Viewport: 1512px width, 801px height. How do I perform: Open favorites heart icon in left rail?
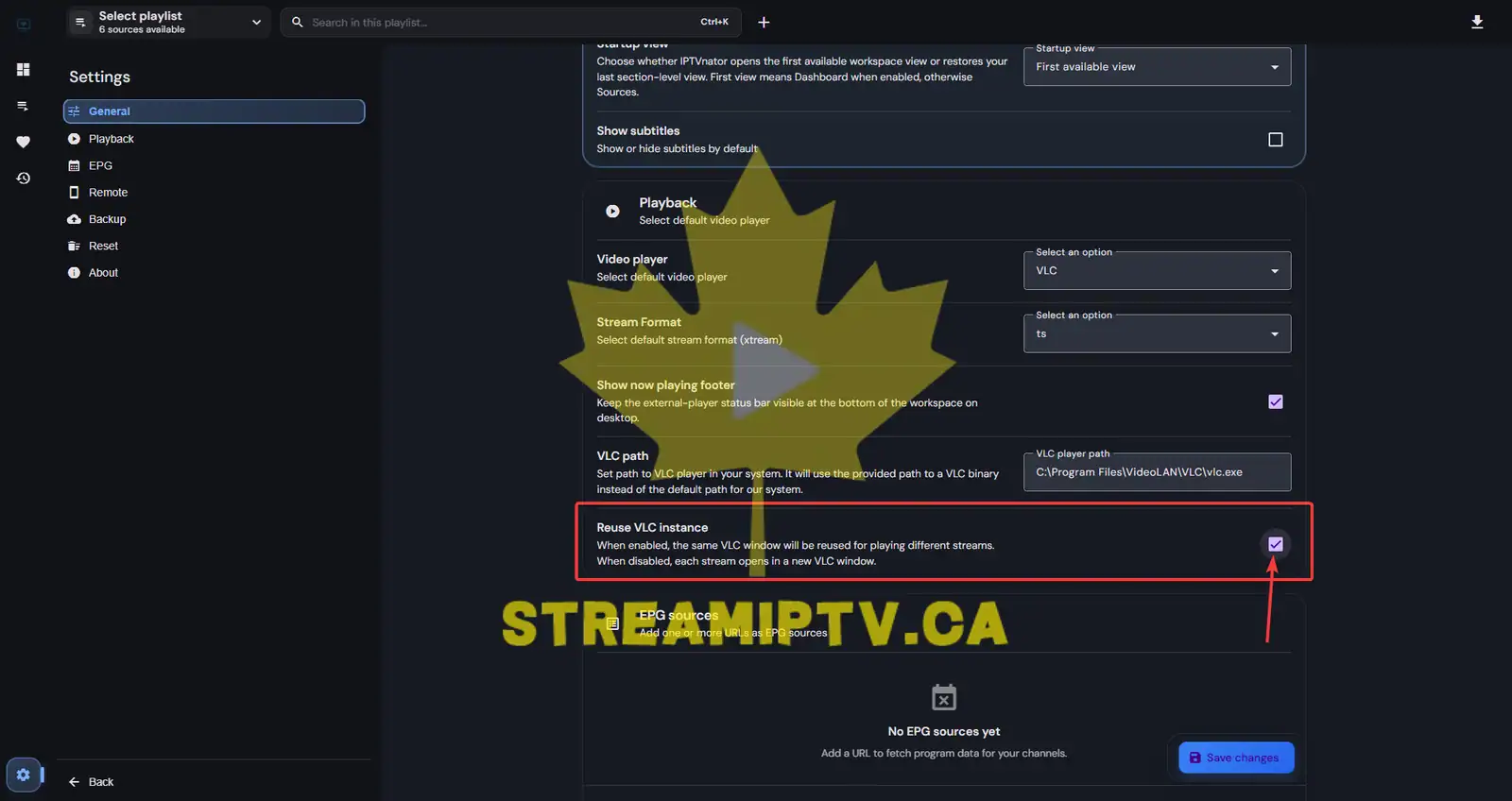(23, 142)
